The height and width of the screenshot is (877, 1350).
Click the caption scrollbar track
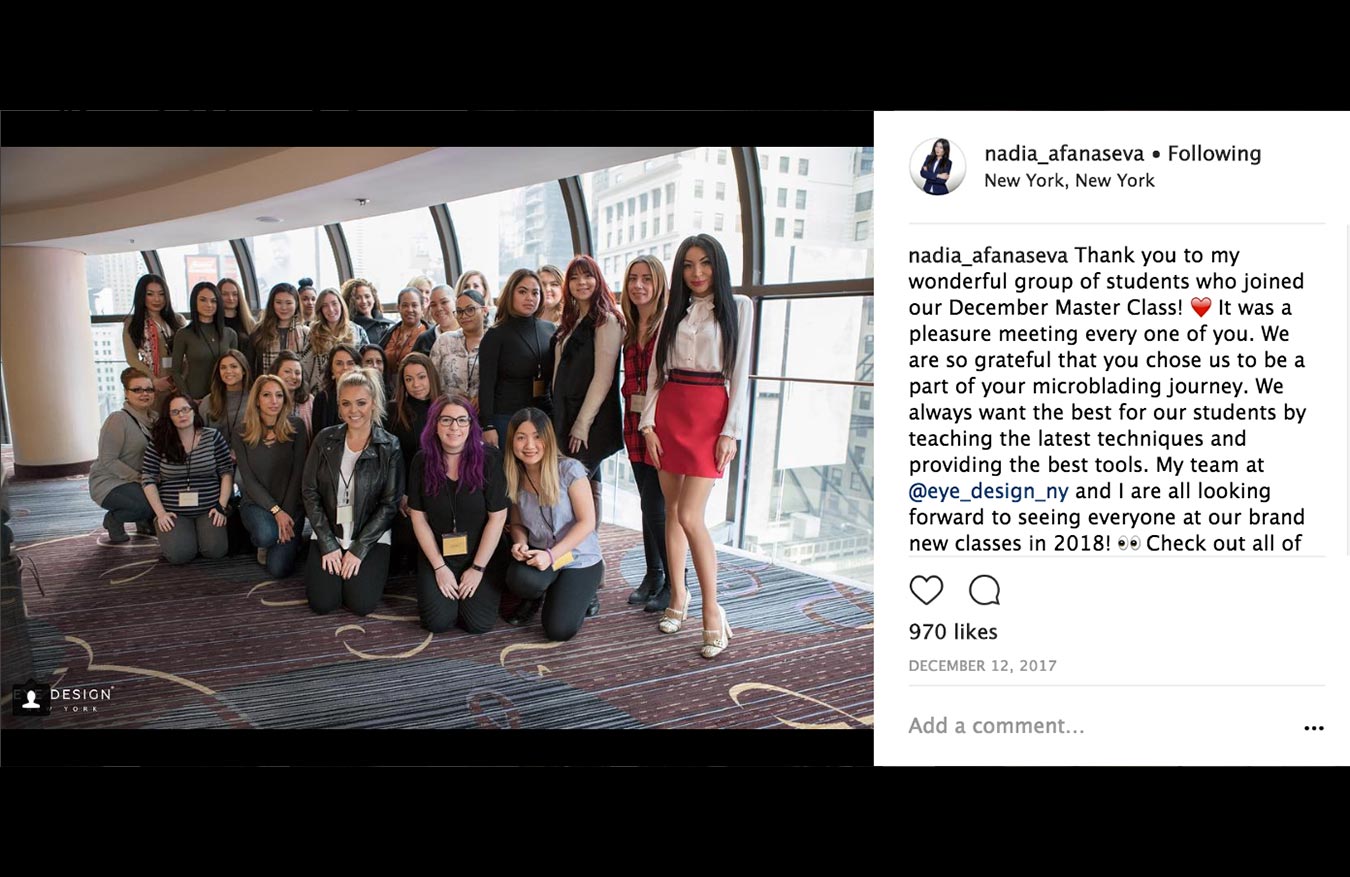coord(1346,390)
